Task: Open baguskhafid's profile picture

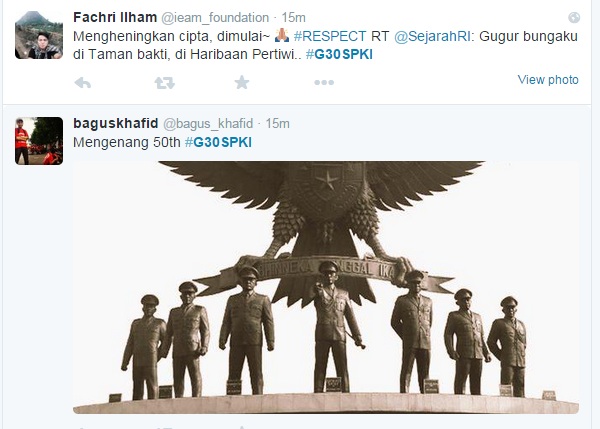Action: (39, 141)
